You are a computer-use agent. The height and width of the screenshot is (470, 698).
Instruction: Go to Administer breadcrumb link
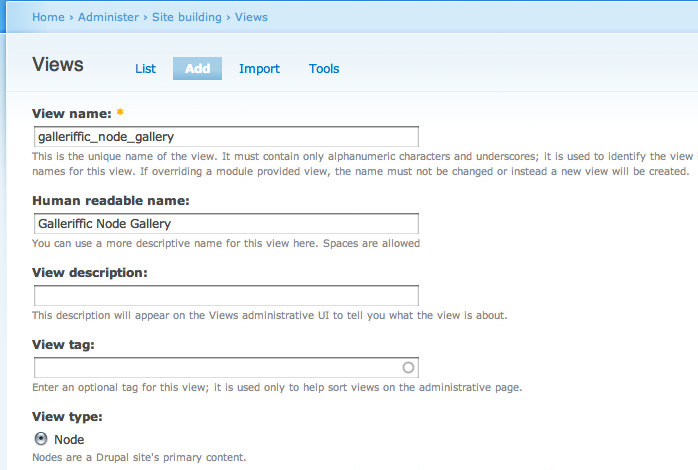coord(108,17)
